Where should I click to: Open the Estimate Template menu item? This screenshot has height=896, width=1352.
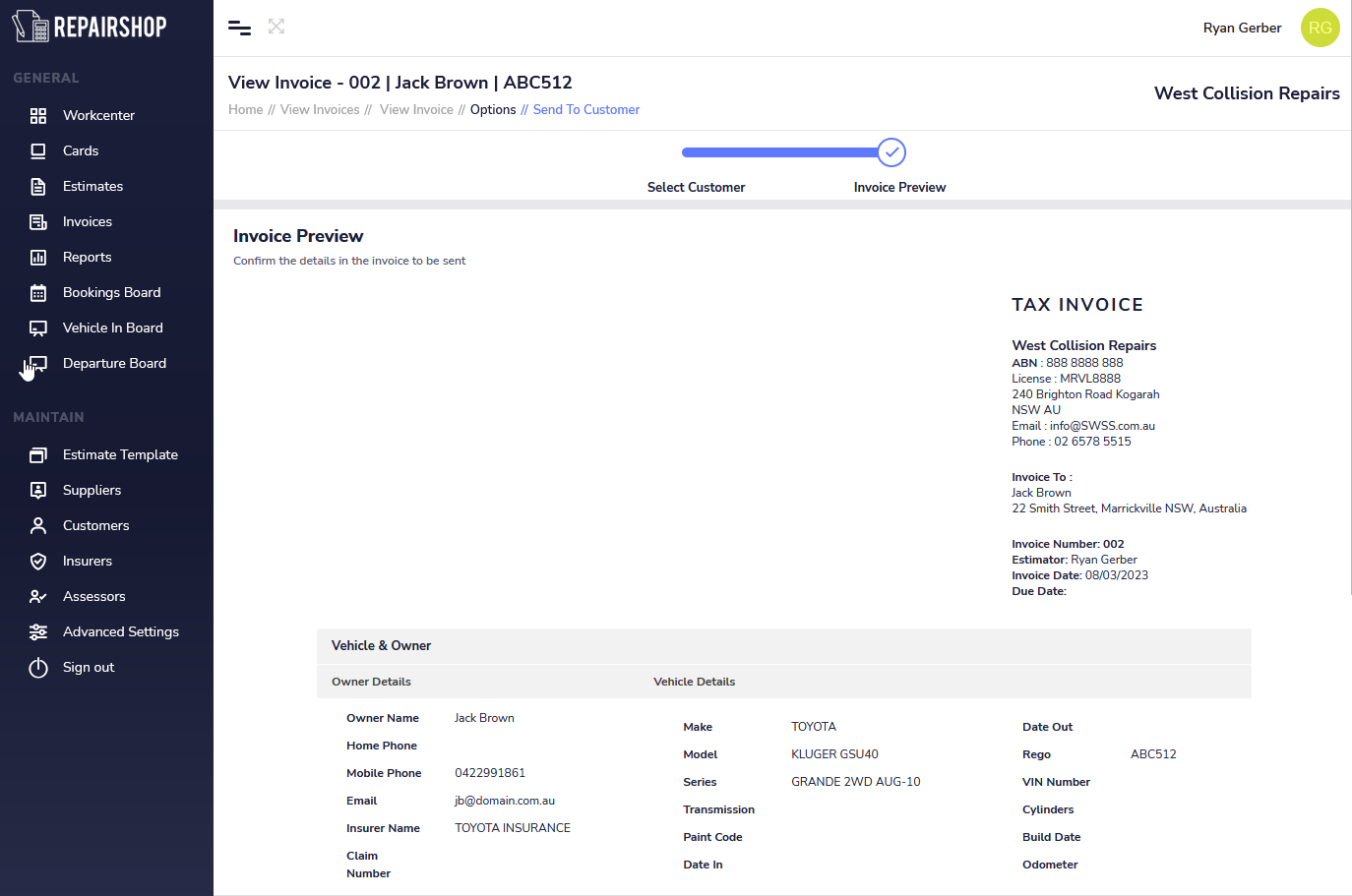[120, 455]
